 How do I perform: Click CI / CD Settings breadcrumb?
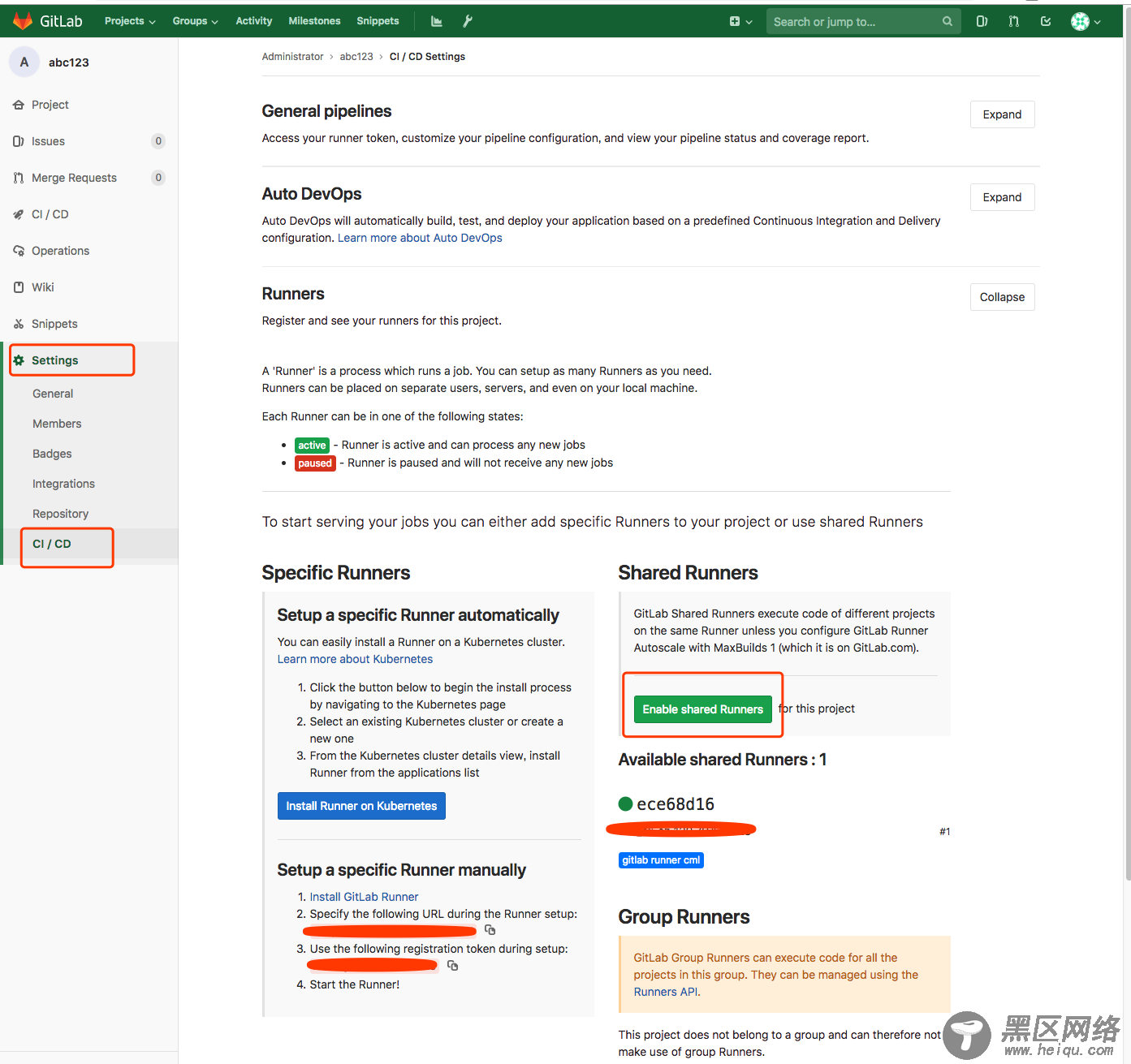point(427,57)
